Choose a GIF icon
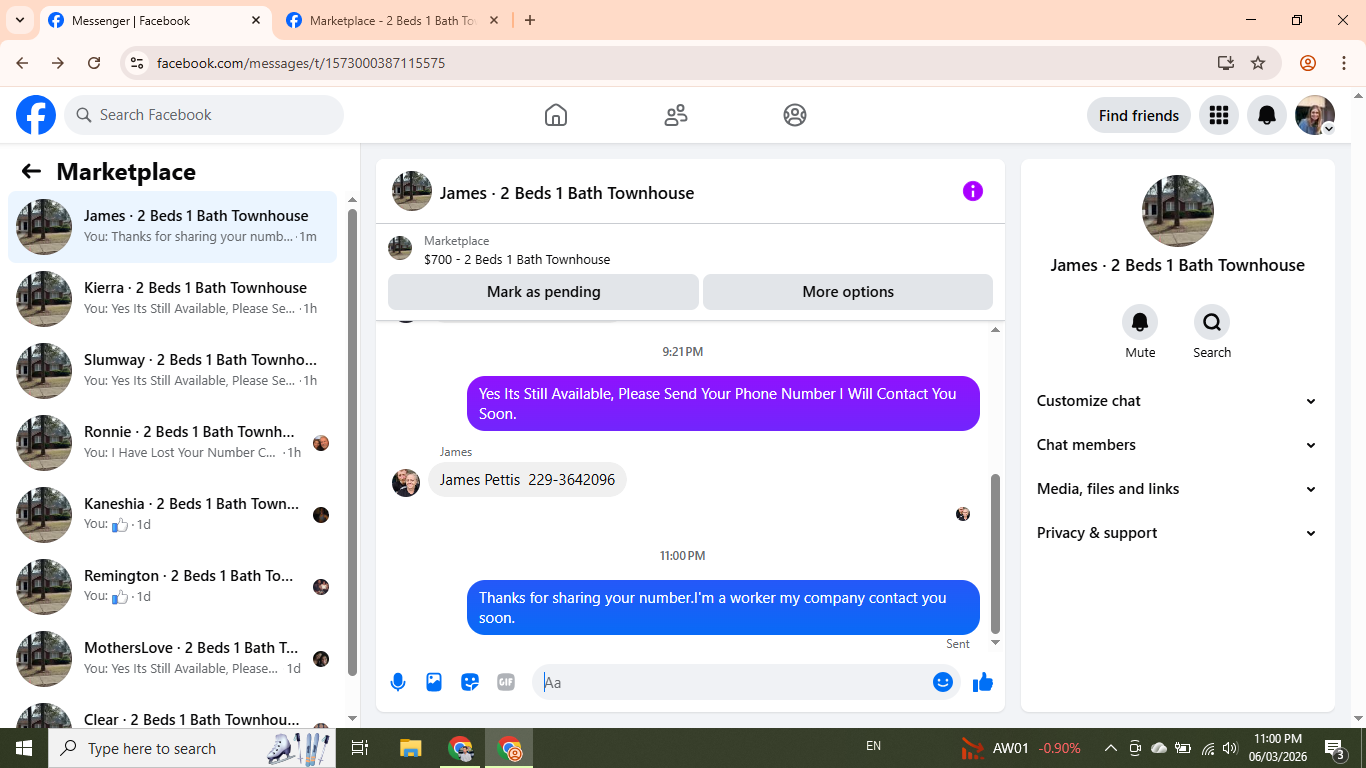The width and height of the screenshot is (1366, 768). click(506, 682)
